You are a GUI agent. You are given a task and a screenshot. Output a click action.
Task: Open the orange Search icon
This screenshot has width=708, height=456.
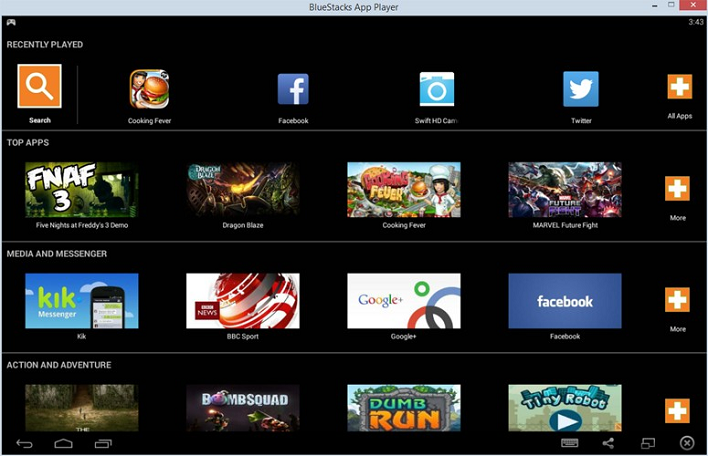[39, 86]
